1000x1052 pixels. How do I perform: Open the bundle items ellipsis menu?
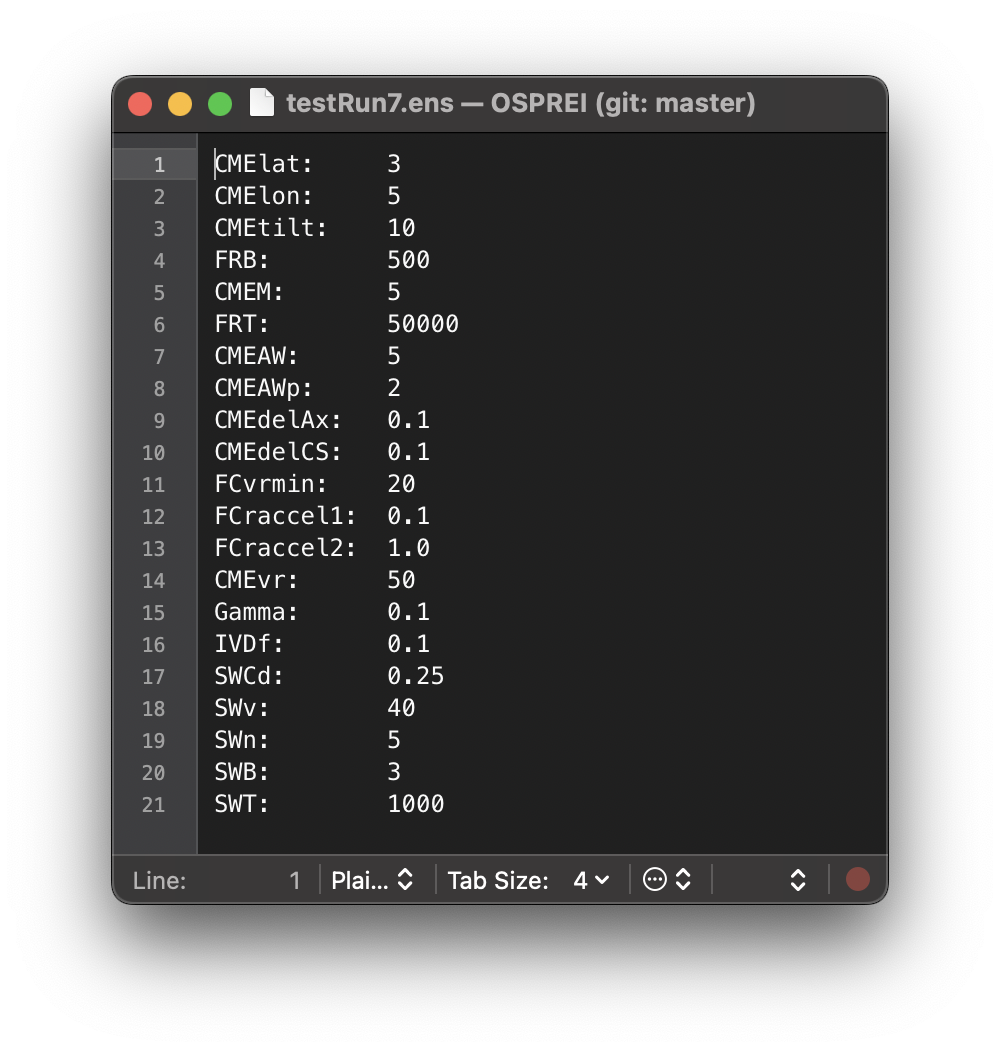(x=667, y=880)
